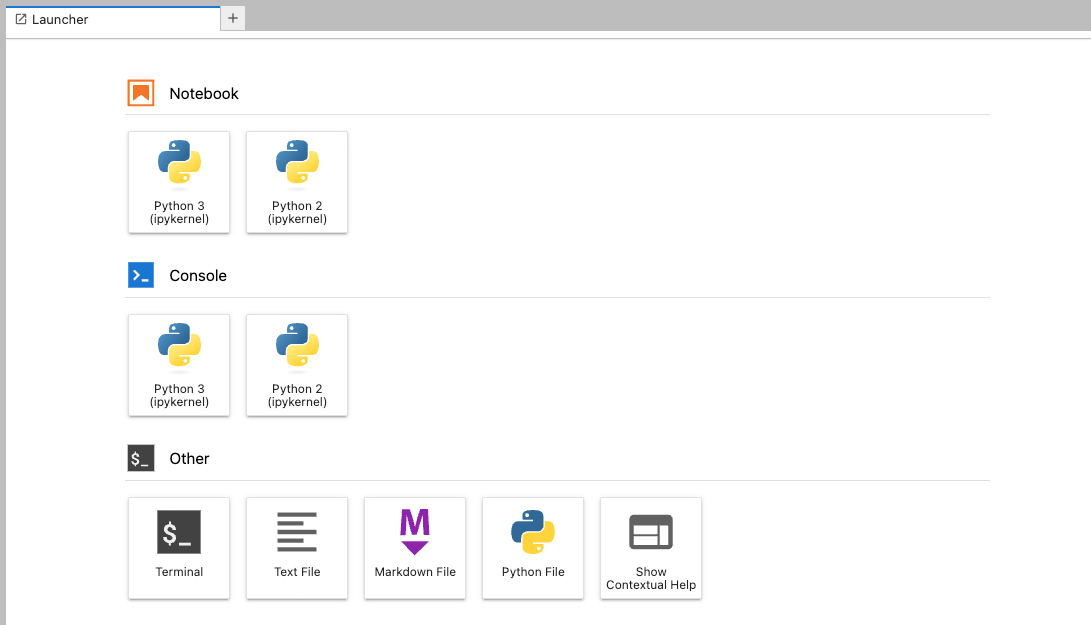Select the Launcher tab
The height and width of the screenshot is (625, 1091).
point(113,19)
